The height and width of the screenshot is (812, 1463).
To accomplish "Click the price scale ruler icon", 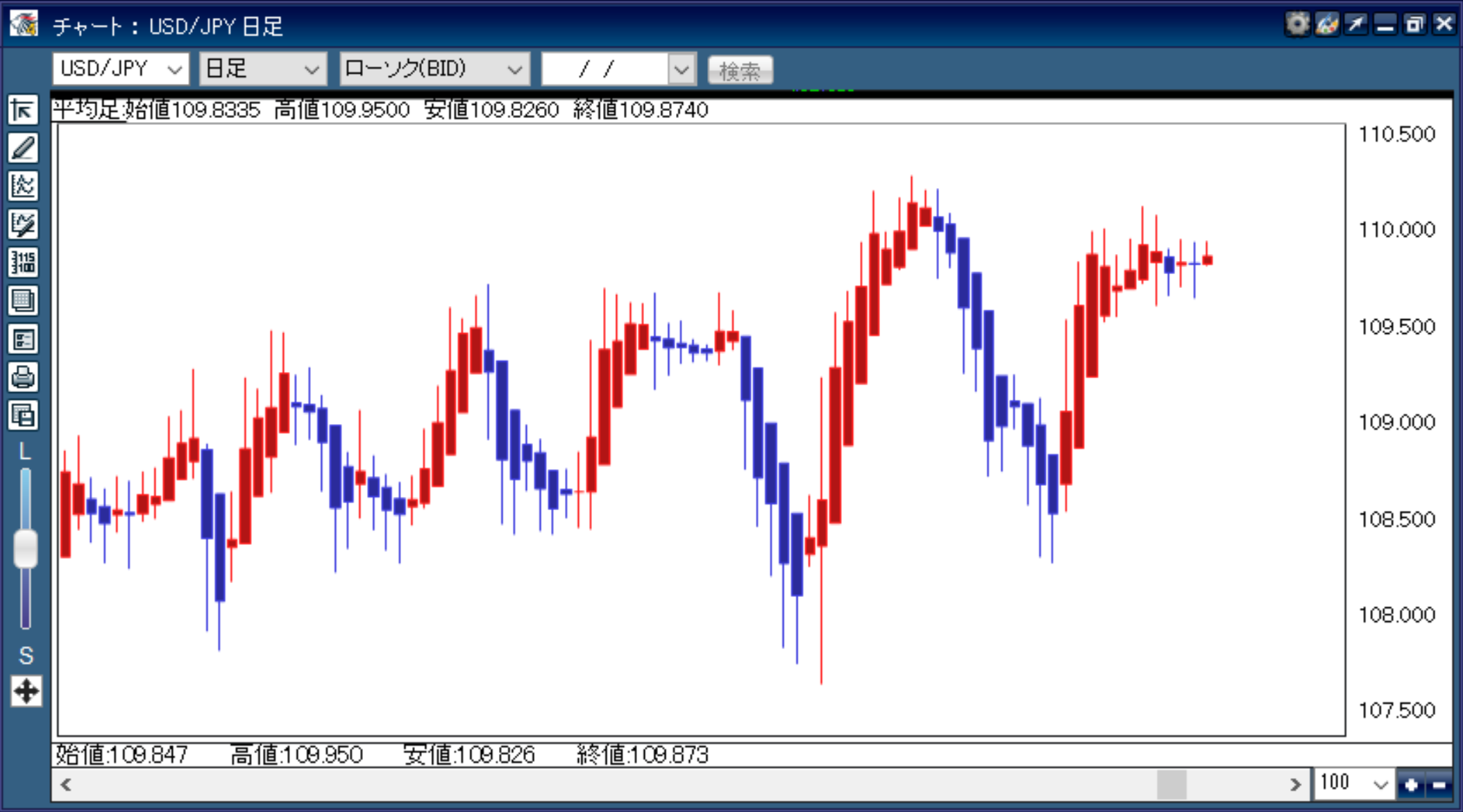I will click(23, 263).
